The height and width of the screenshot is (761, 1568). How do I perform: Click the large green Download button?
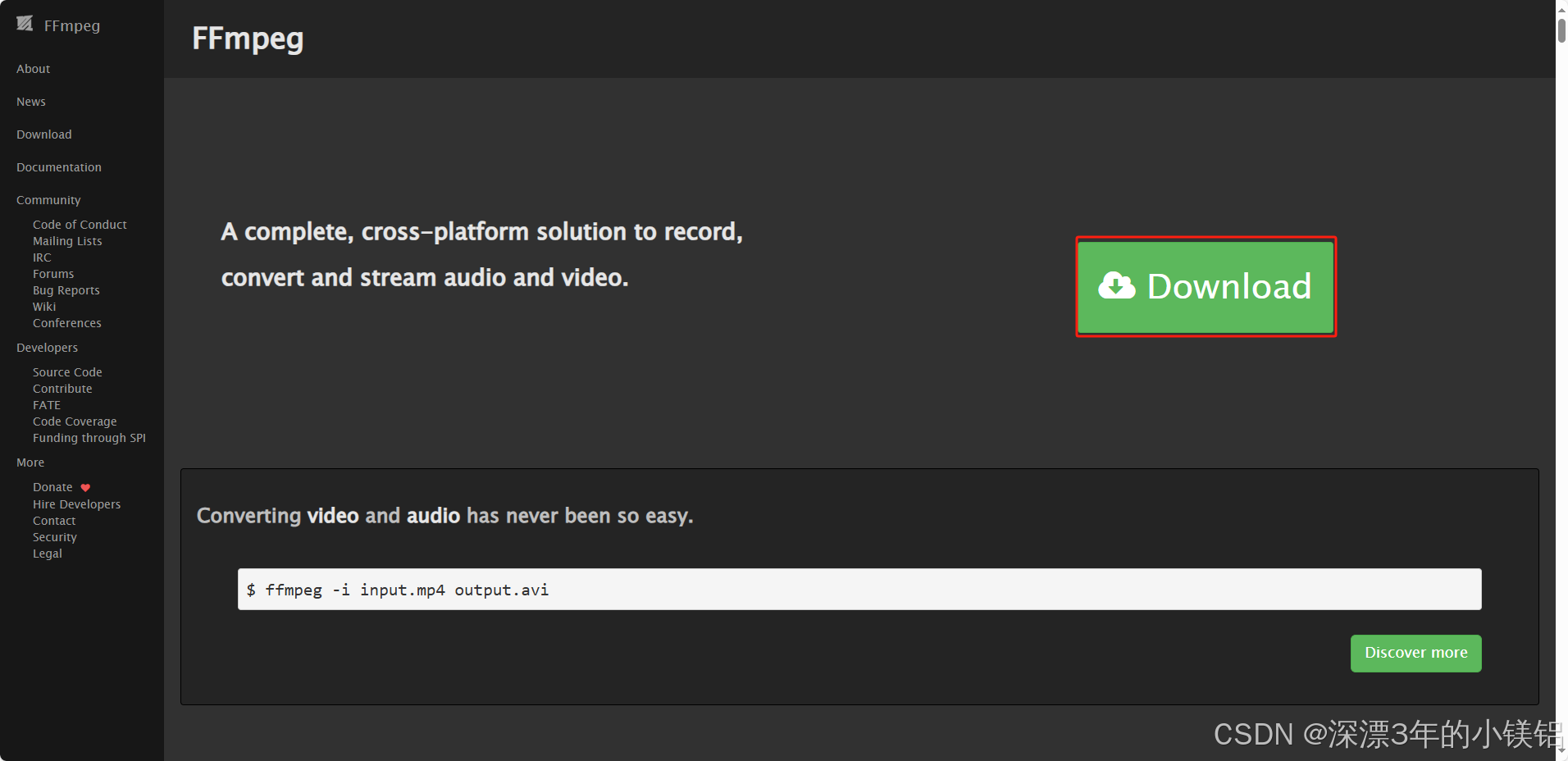pos(1206,287)
